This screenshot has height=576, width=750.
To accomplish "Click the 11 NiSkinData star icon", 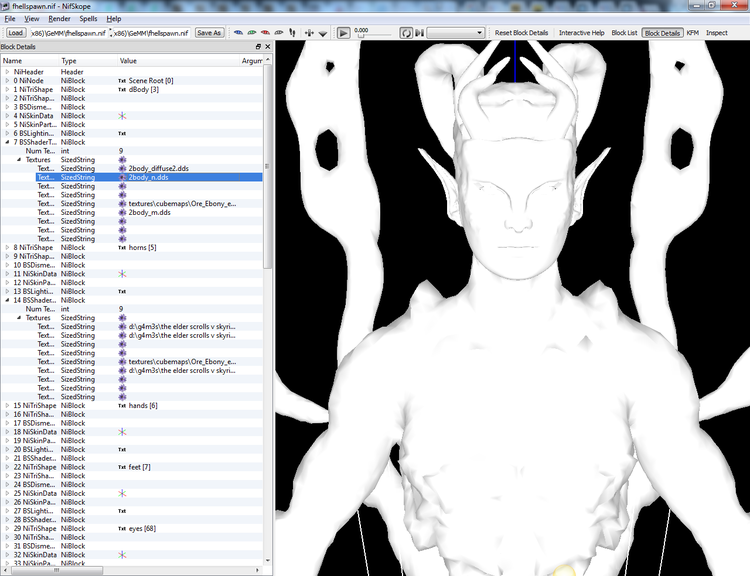I will [x=122, y=274].
